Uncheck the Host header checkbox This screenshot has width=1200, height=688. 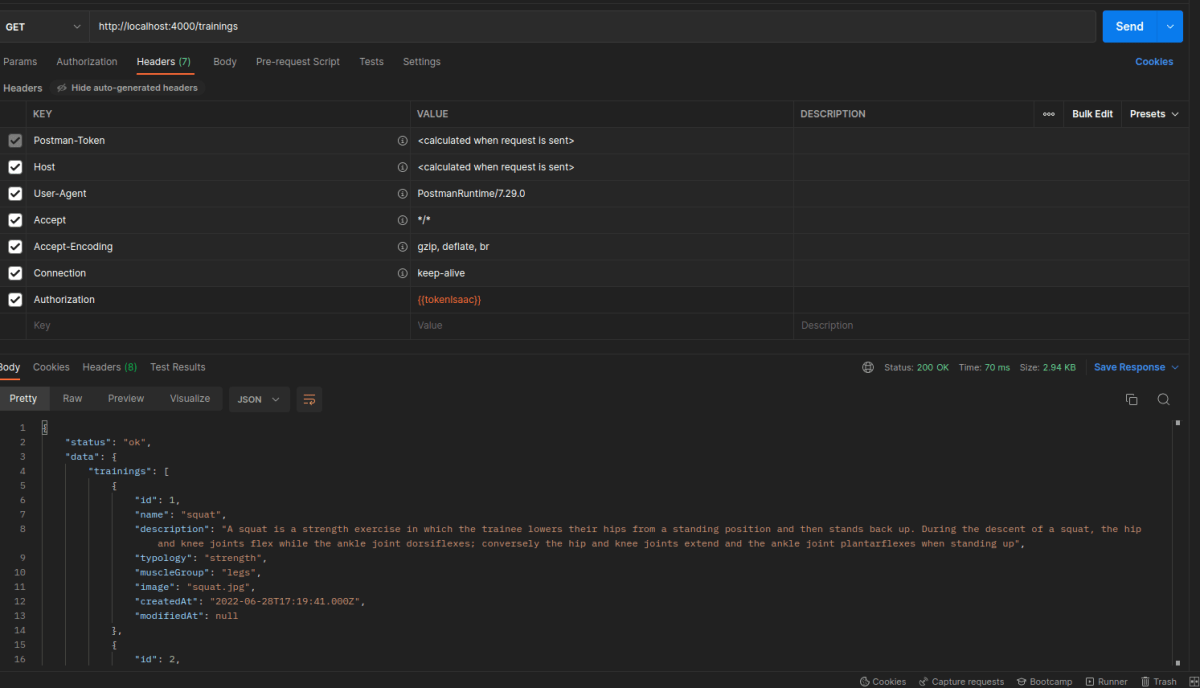click(x=15, y=167)
